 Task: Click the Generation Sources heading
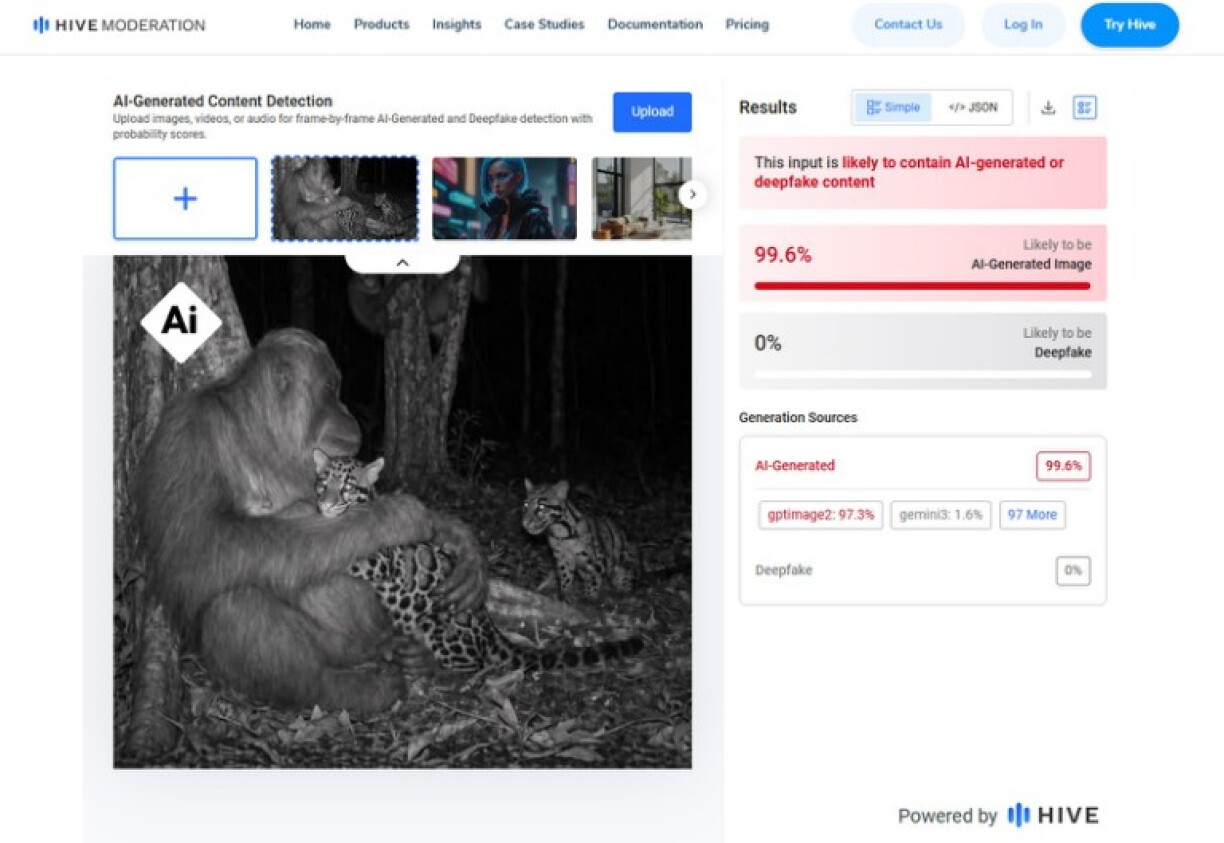[798, 417]
